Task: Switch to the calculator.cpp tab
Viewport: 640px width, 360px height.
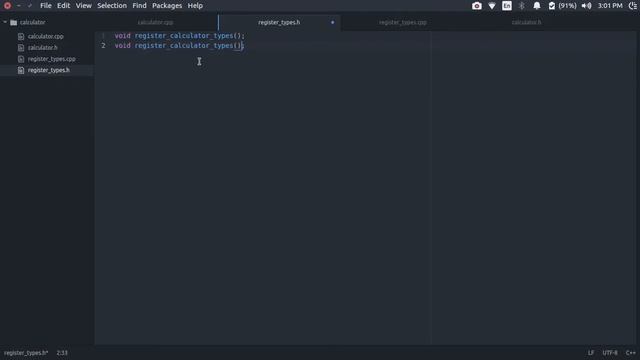Action: click(156, 22)
